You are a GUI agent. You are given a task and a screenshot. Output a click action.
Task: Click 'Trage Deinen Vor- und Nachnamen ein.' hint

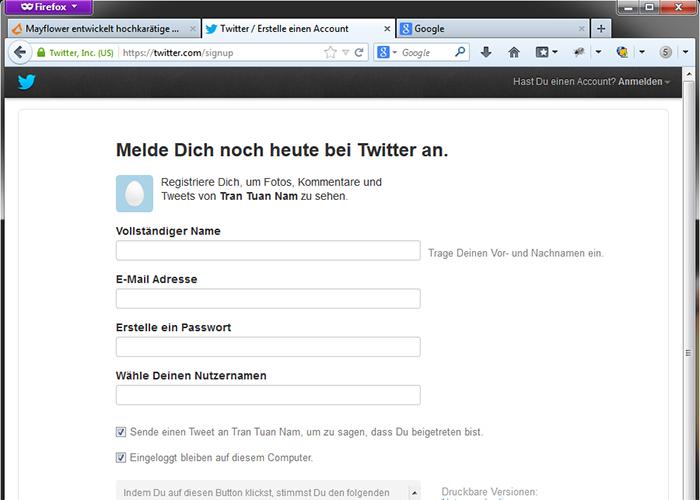click(x=516, y=253)
